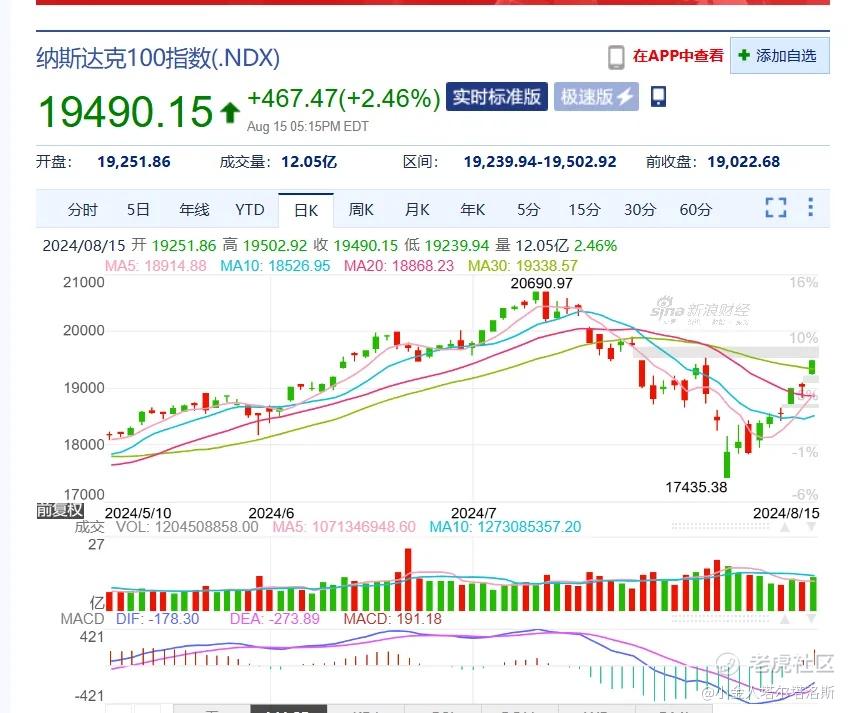Select the 日K tab
851x713 pixels.
306,210
